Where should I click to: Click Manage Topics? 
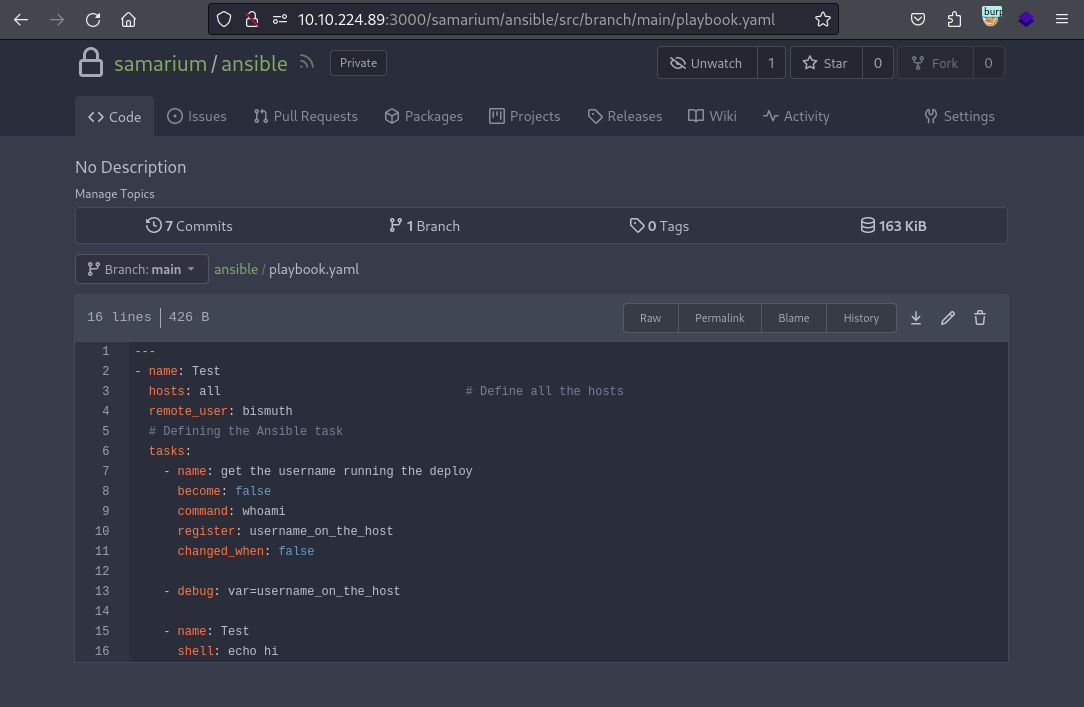[x=115, y=194]
